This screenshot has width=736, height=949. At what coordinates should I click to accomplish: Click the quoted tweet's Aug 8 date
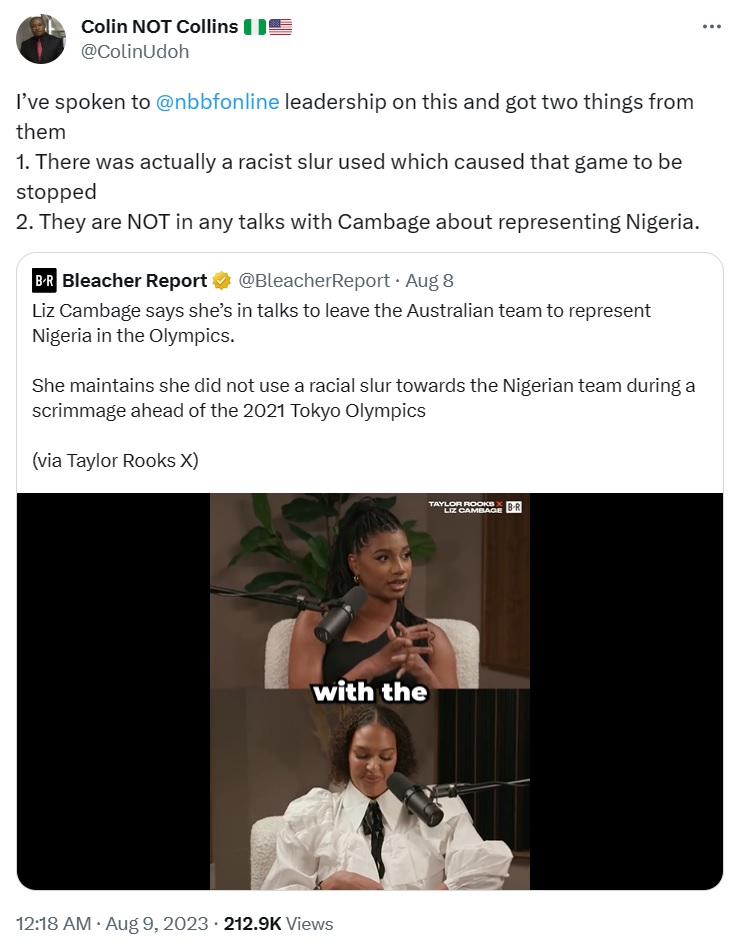pos(429,281)
